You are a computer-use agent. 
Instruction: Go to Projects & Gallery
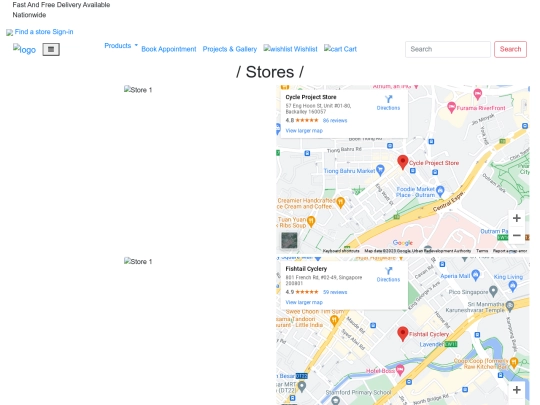pos(230,49)
